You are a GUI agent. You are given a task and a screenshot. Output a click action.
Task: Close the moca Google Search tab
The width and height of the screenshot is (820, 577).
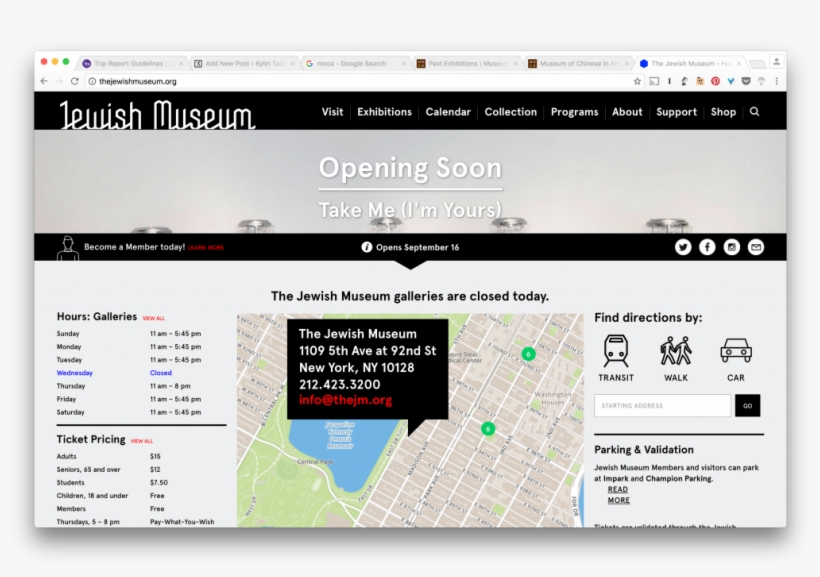click(x=404, y=63)
